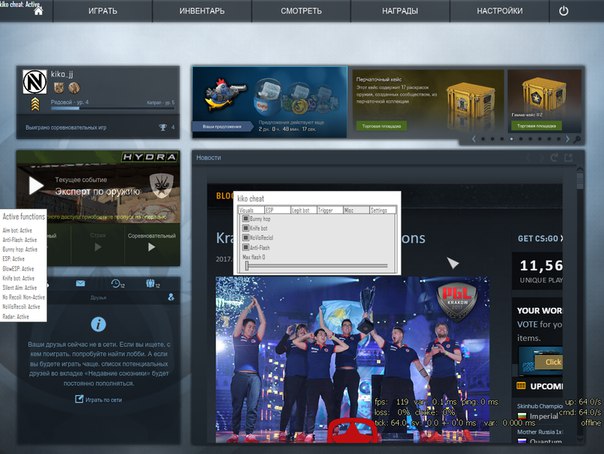Toggle the Bunny hop checkbox

tap(246, 219)
